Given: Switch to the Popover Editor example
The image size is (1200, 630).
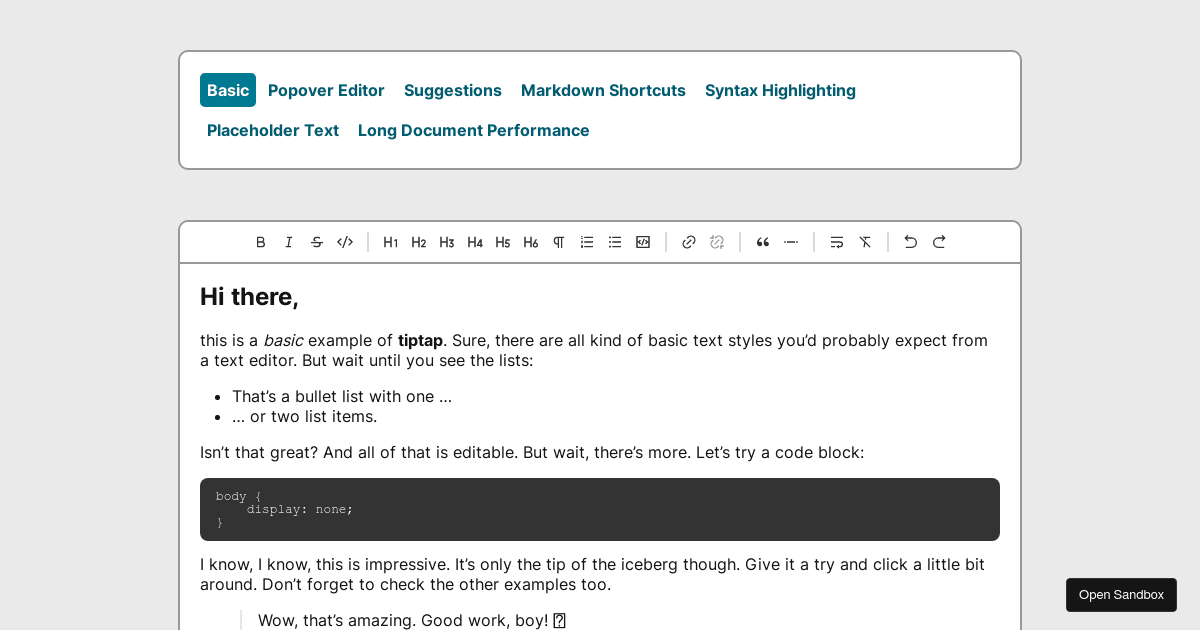Looking at the screenshot, I should coord(326,90).
